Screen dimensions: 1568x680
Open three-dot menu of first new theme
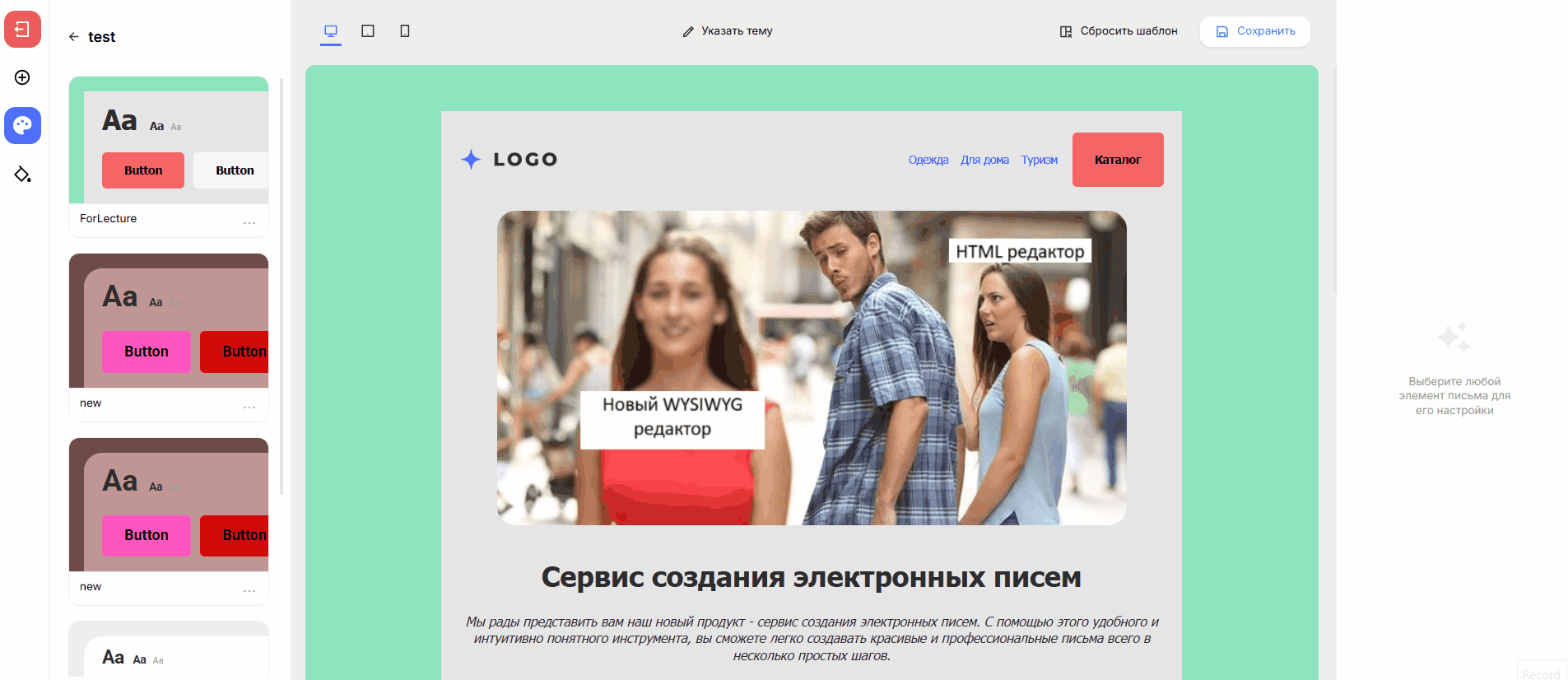(249, 405)
